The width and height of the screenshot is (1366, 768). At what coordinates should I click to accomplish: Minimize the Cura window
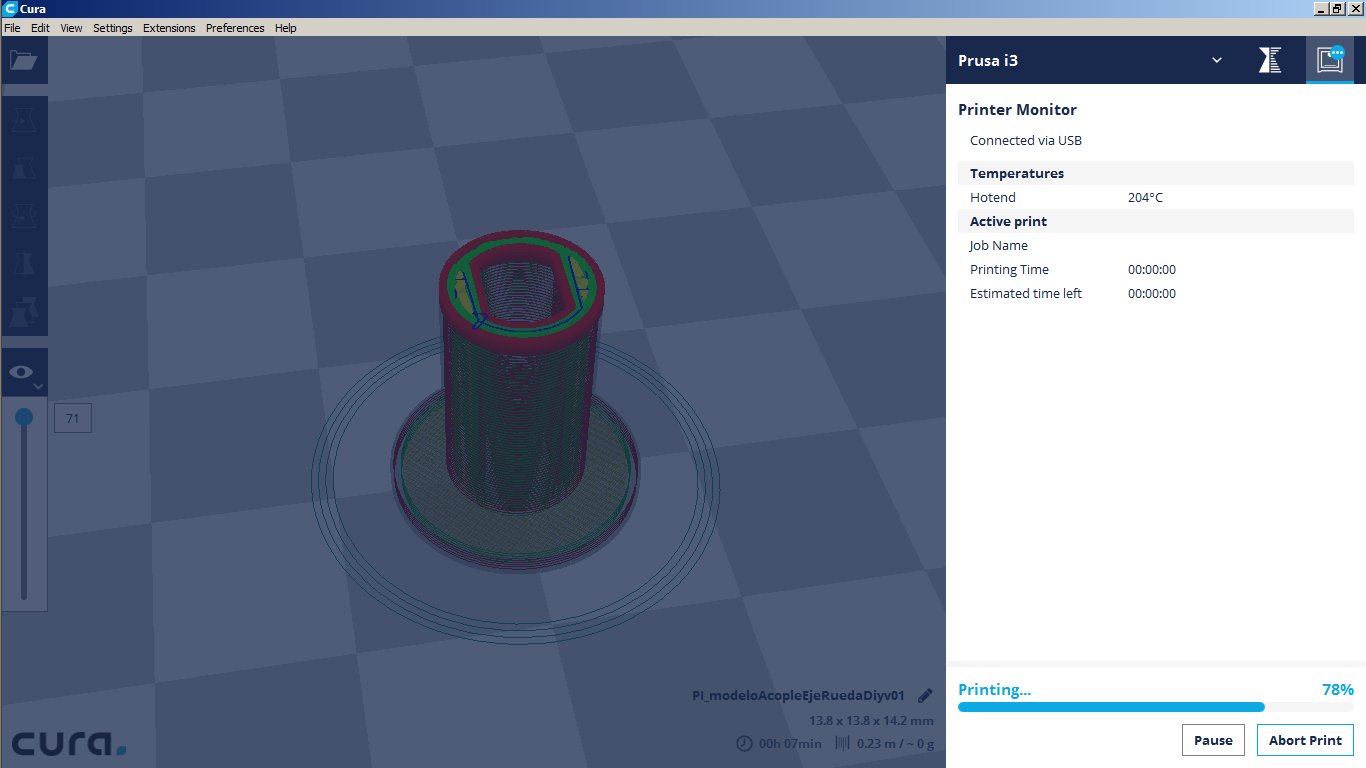pos(1321,8)
